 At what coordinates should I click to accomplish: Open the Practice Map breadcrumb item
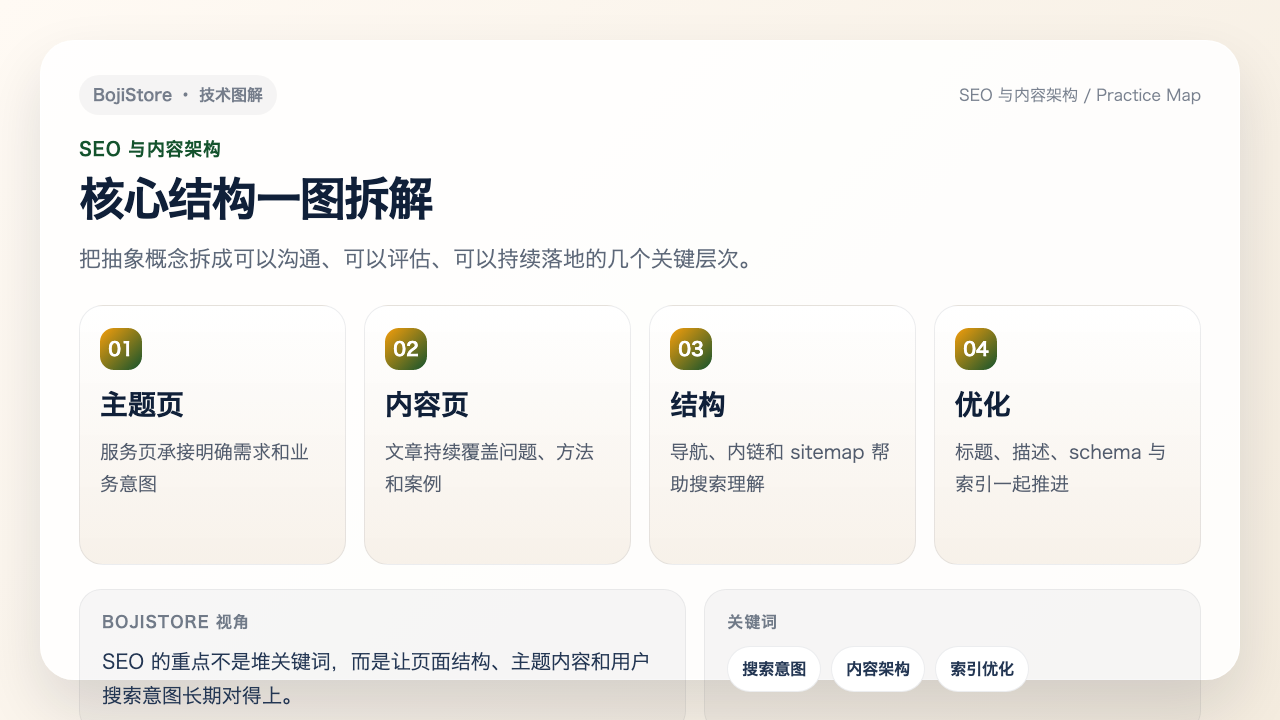pos(1148,95)
